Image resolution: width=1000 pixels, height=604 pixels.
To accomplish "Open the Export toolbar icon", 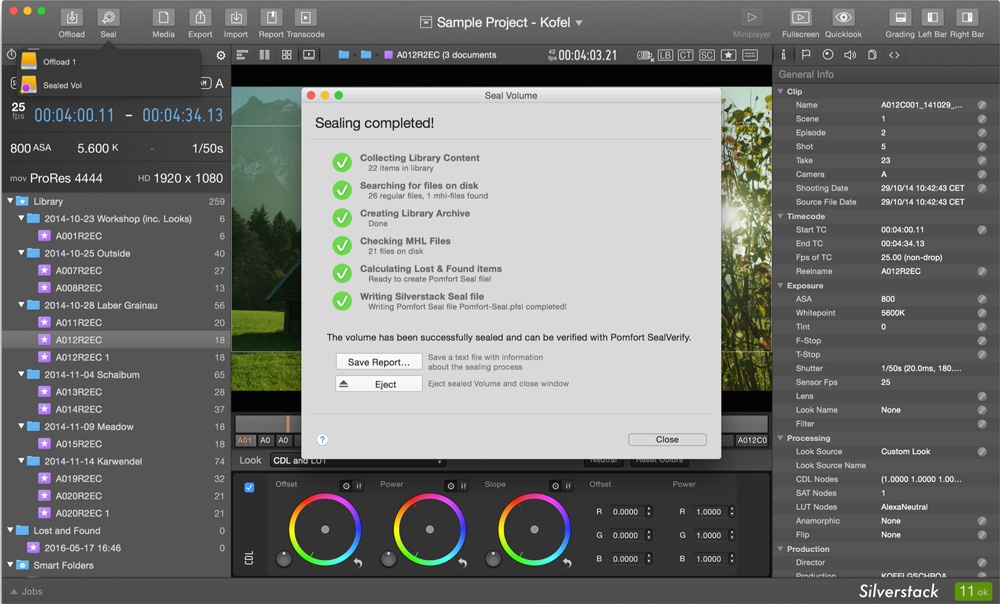I will coord(200,23).
